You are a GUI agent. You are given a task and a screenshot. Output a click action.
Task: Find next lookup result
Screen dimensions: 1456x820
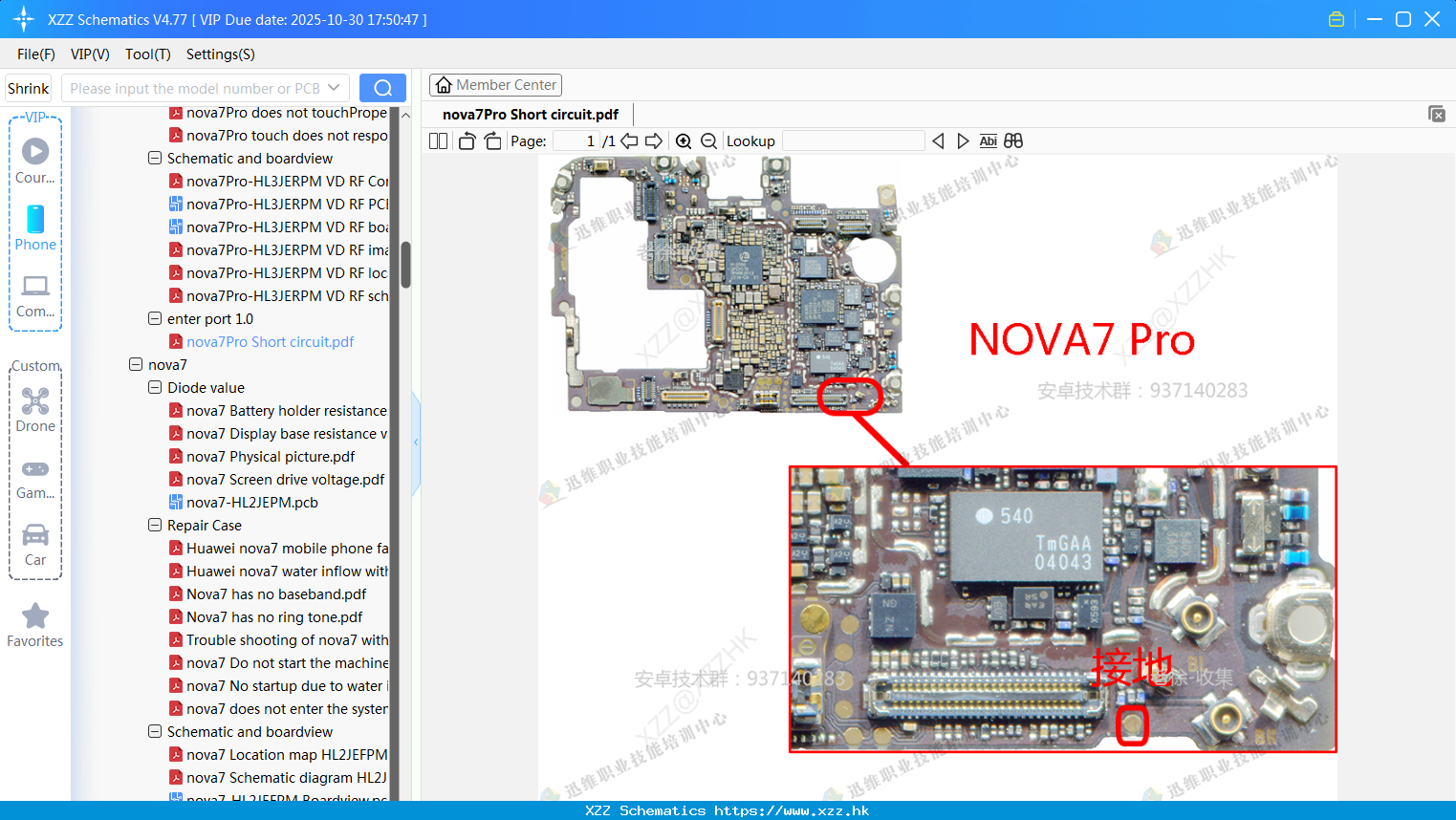[963, 141]
